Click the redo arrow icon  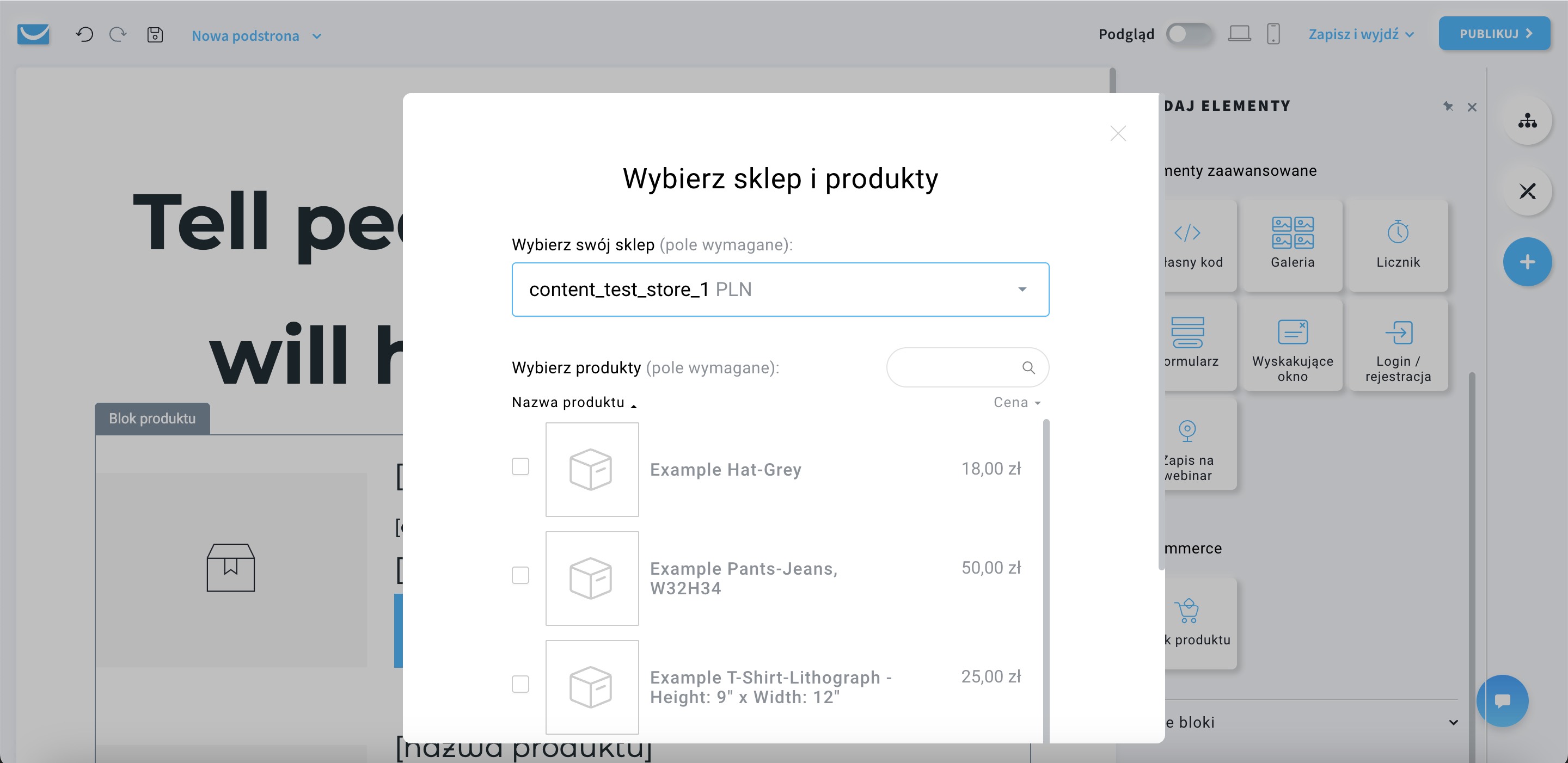(x=118, y=35)
